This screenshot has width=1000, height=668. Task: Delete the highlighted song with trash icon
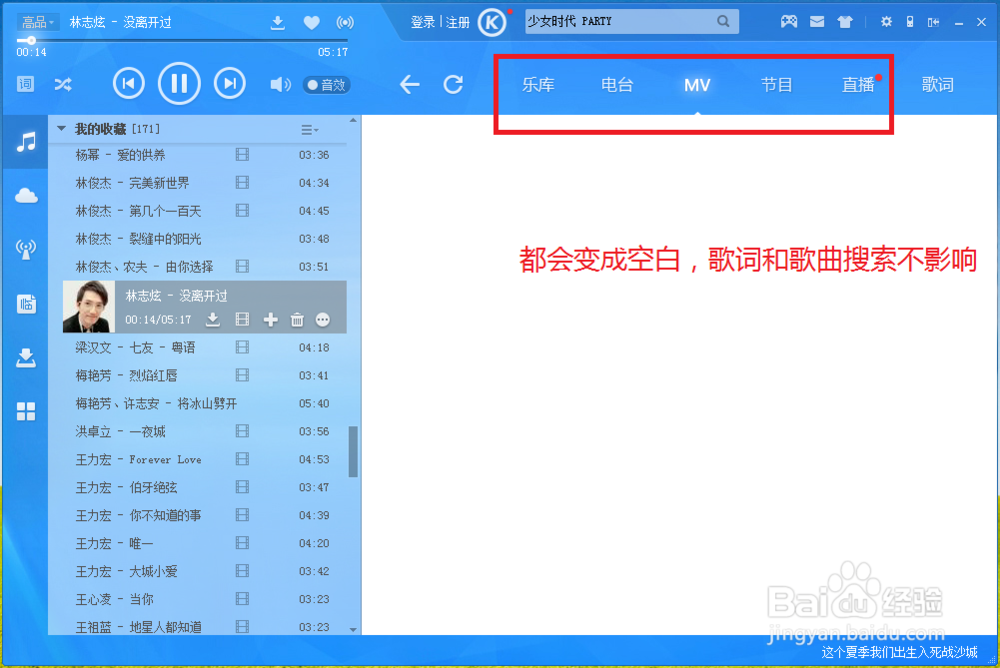pos(297,320)
